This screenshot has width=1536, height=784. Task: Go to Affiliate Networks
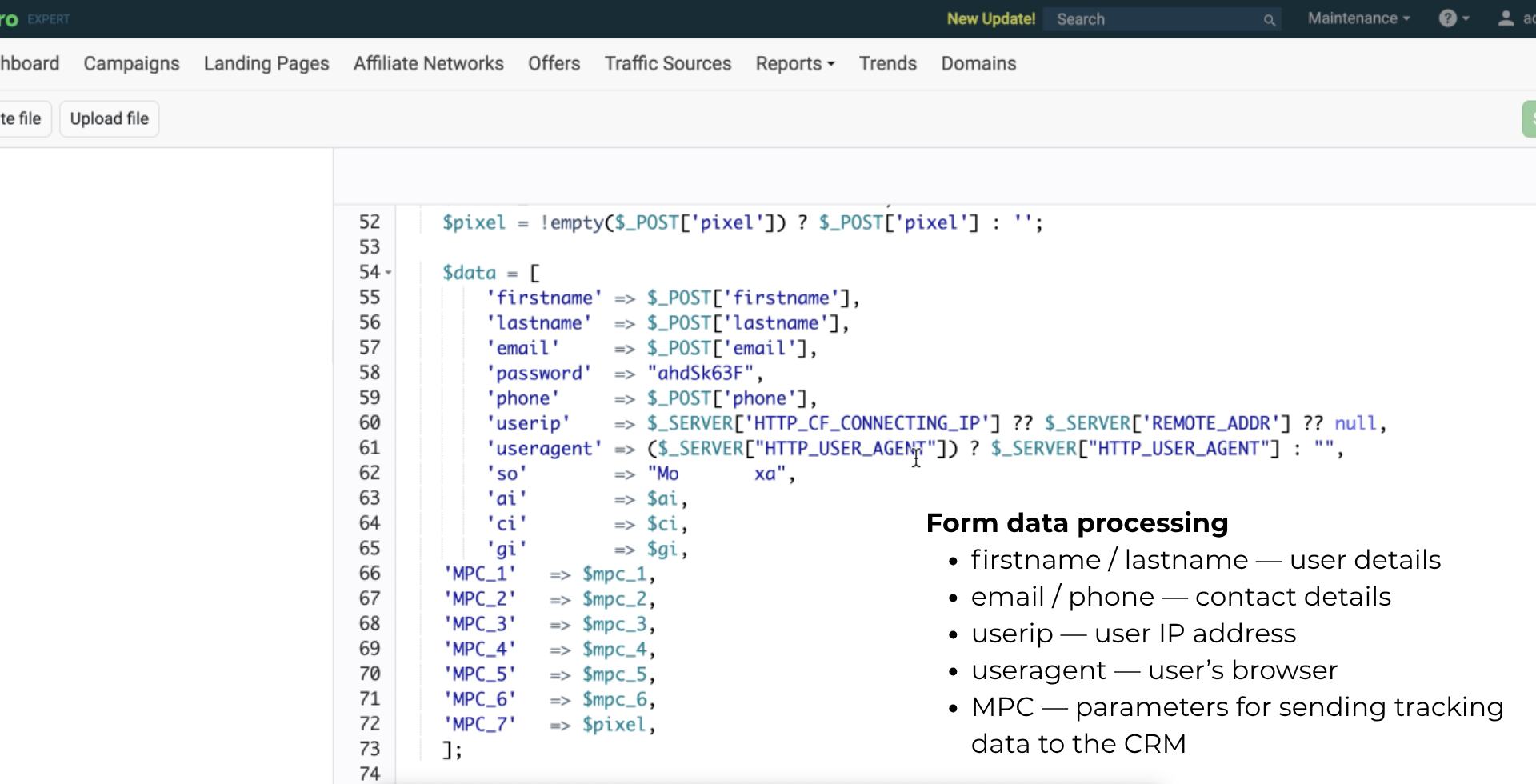point(429,63)
